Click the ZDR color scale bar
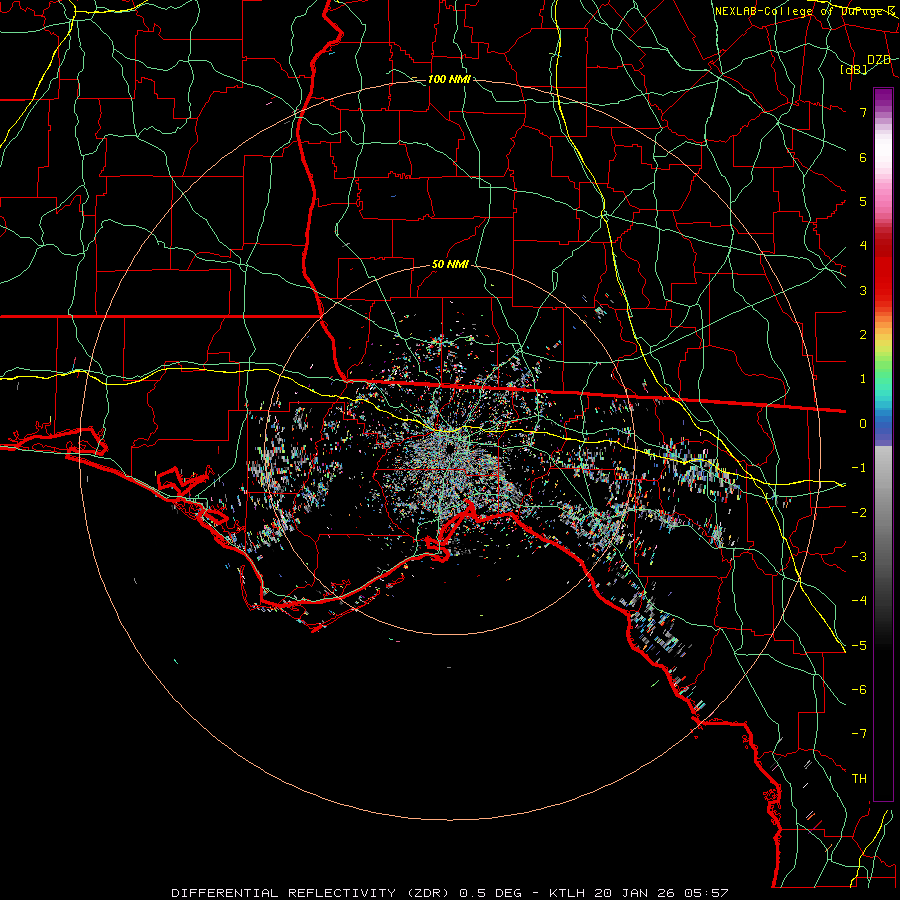Screen dimensions: 900x900 pyautogui.click(x=883, y=444)
